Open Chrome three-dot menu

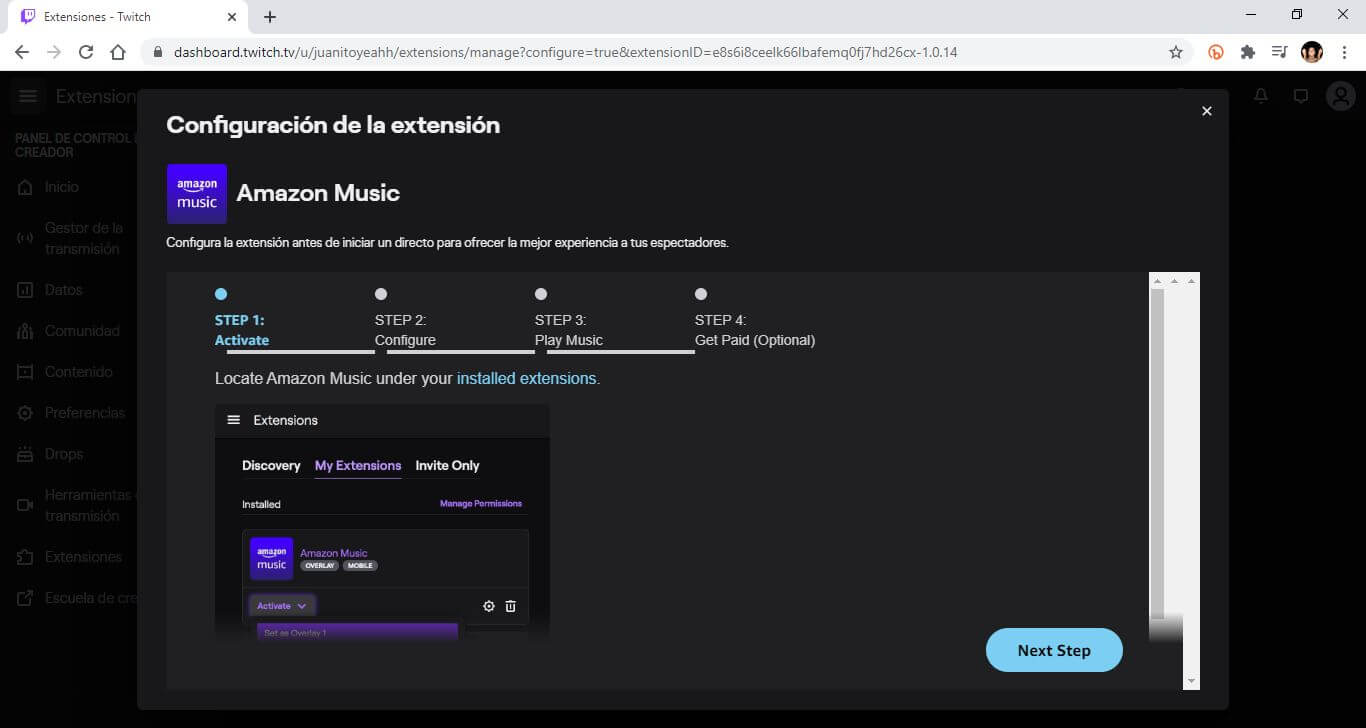tap(1343, 52)
